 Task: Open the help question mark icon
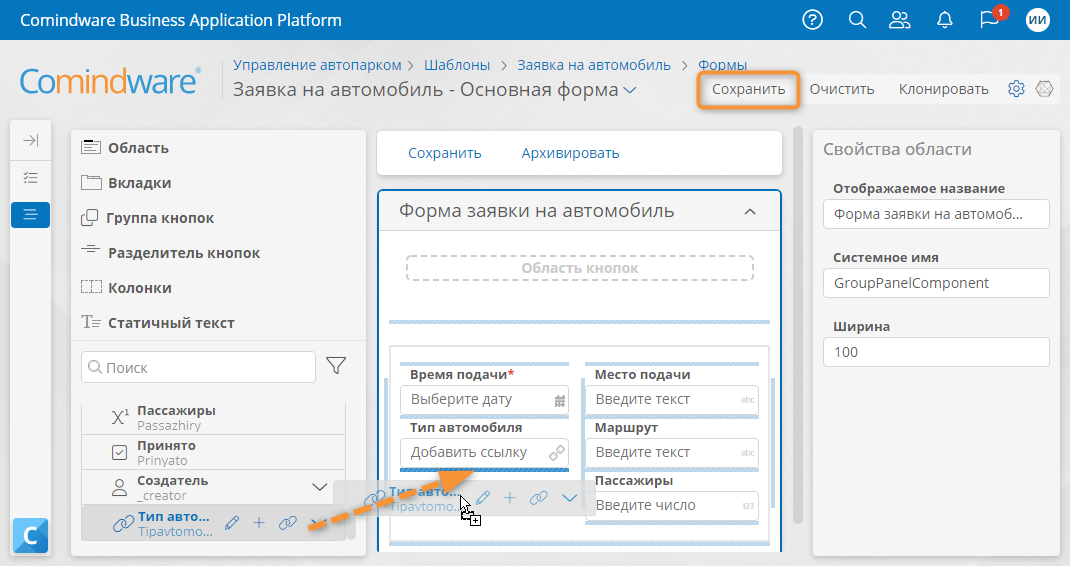[x=812, y=20]
